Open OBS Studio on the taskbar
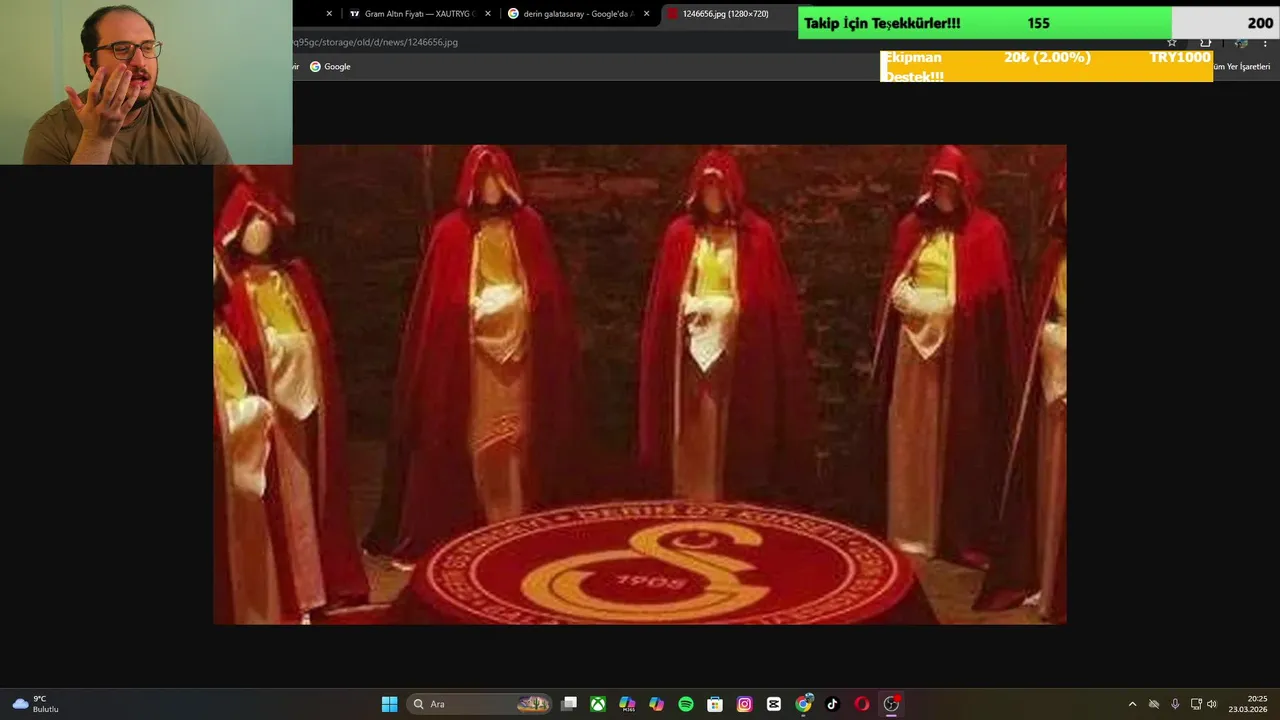This screenshot has height=720, width=1280. pyautogui.click(x=891, y=704)
